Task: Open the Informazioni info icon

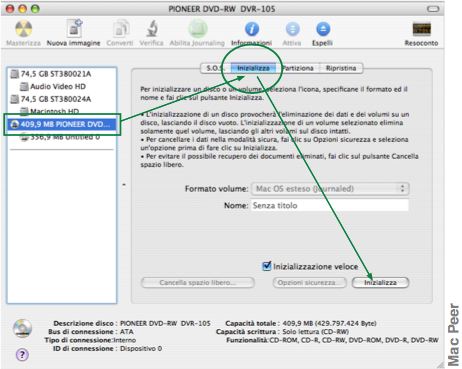Action: [252, 29]
